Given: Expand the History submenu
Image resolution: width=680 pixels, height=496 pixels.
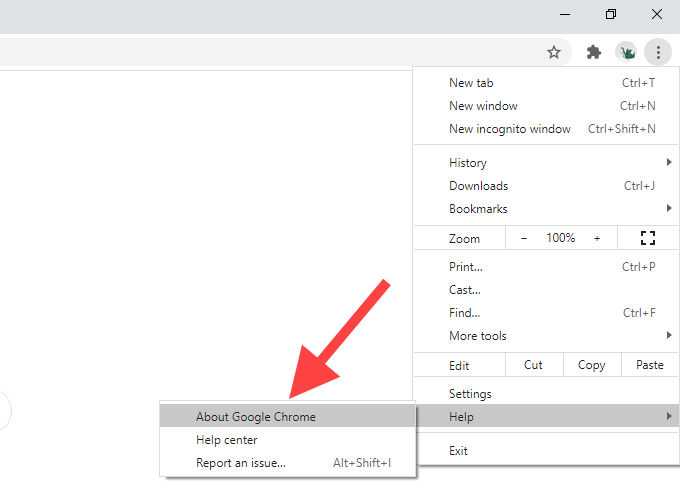Looking at the screenshot, I should click(x=546, y=163).
